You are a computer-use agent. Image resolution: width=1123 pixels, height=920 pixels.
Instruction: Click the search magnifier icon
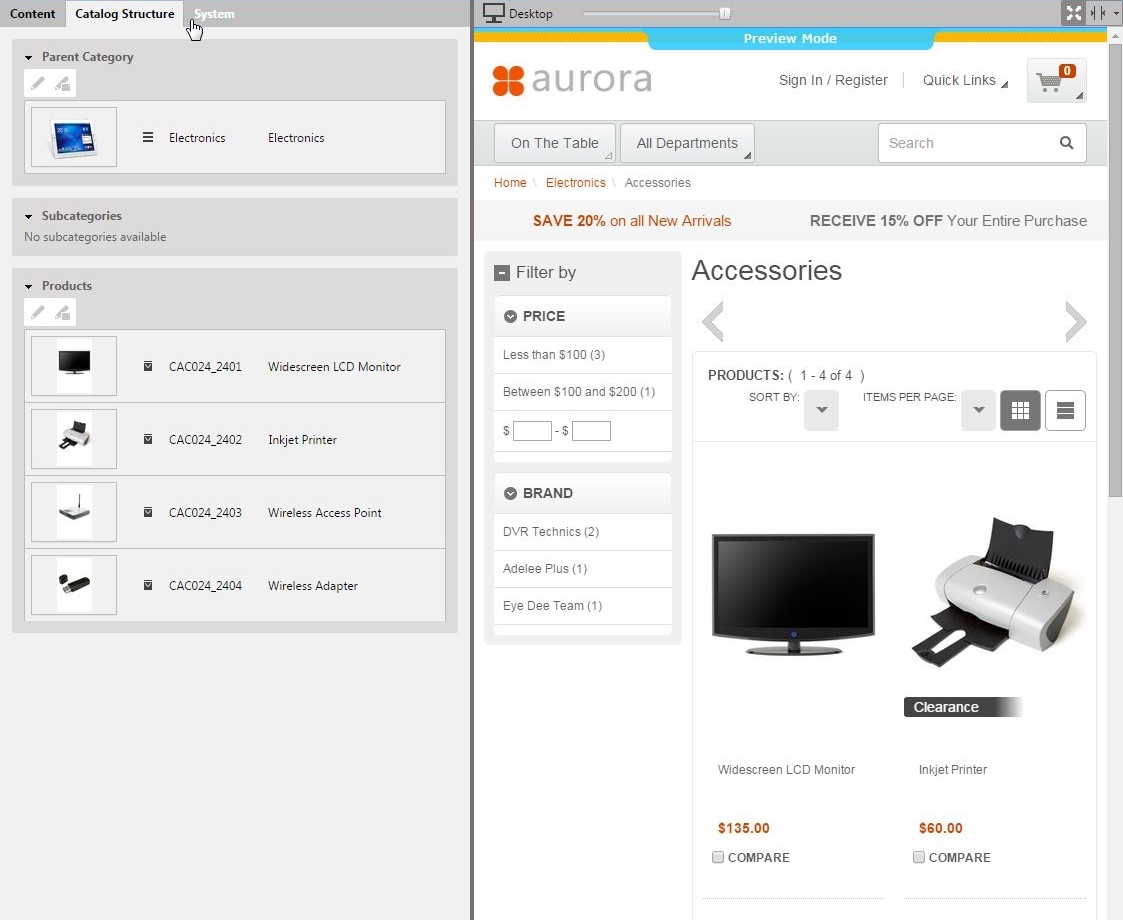click(1065, 143)
